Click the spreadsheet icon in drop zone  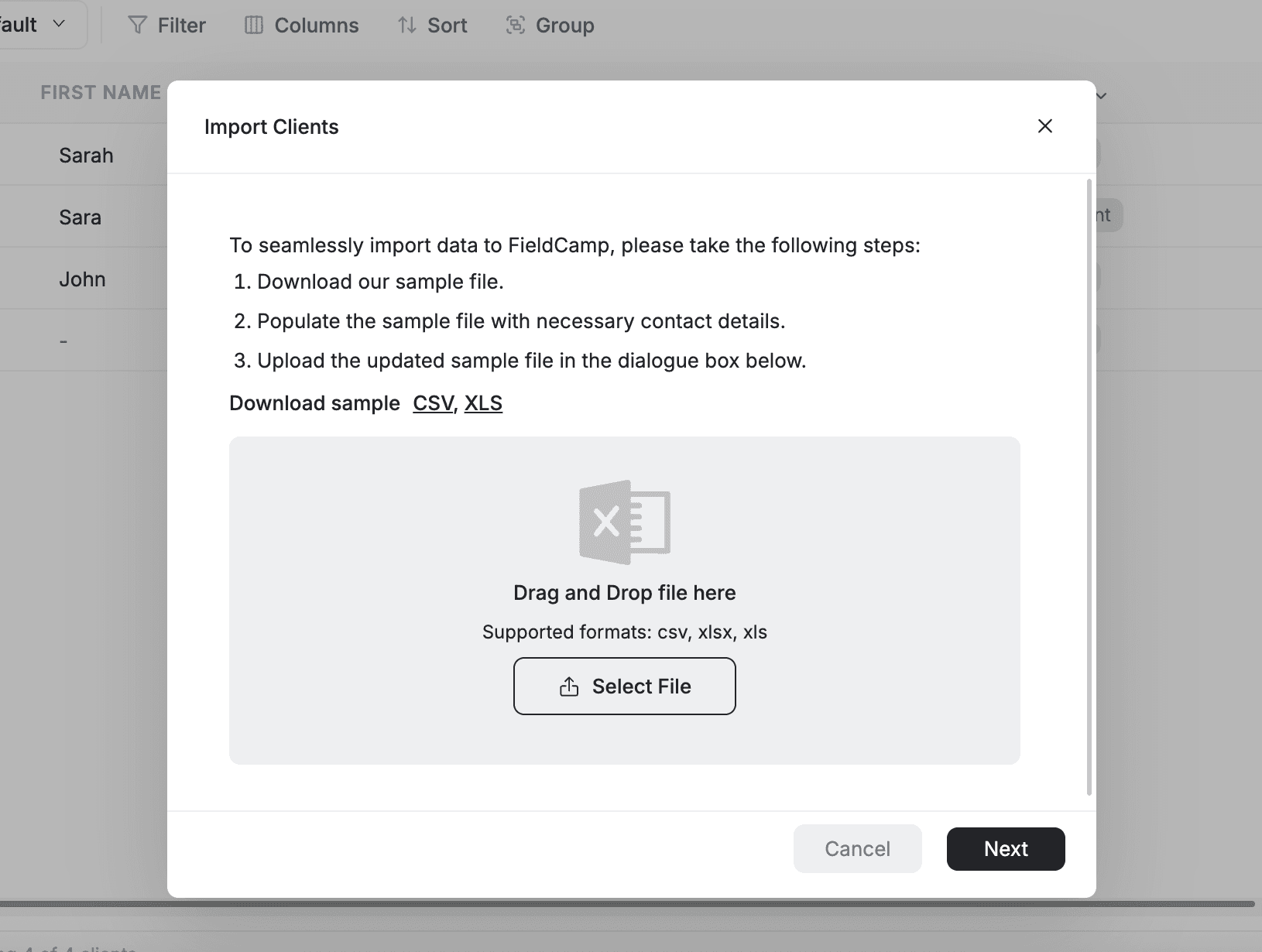pos(624,522)
